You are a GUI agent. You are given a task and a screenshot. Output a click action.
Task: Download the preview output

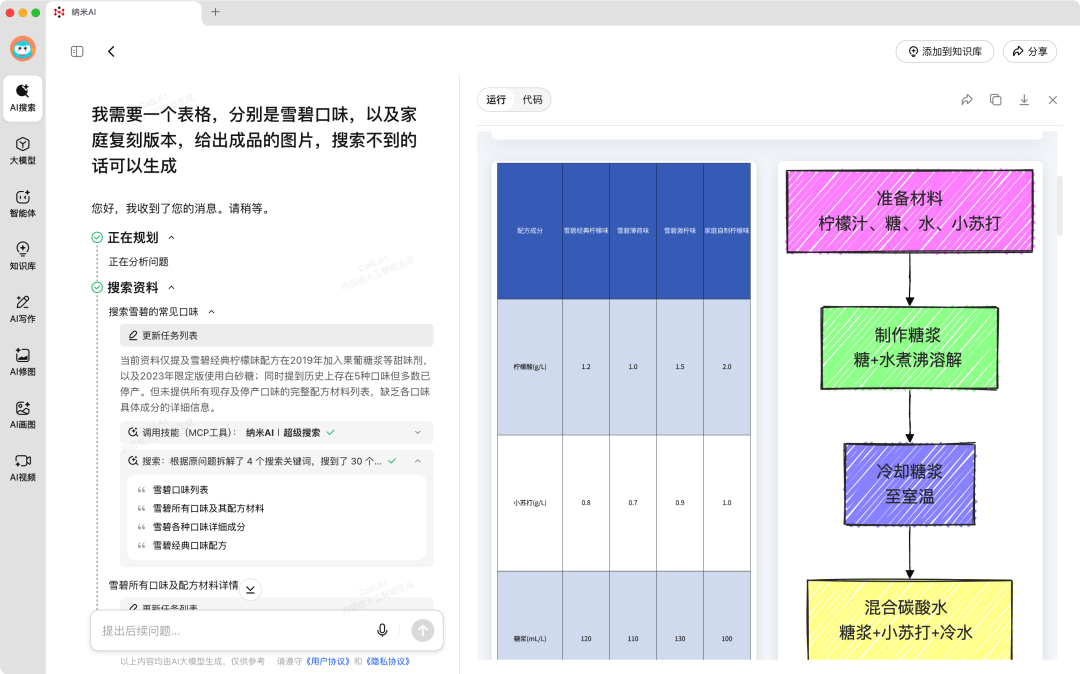[1024, 100]
